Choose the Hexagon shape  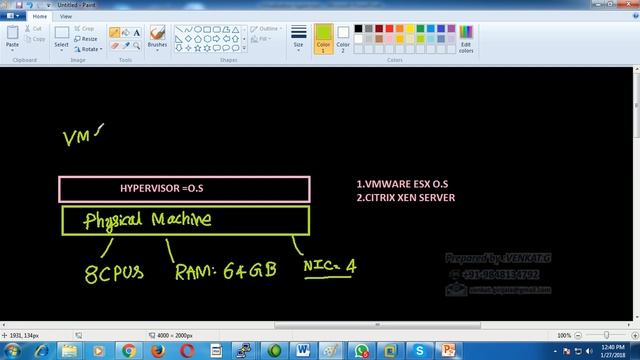(207, 39)
